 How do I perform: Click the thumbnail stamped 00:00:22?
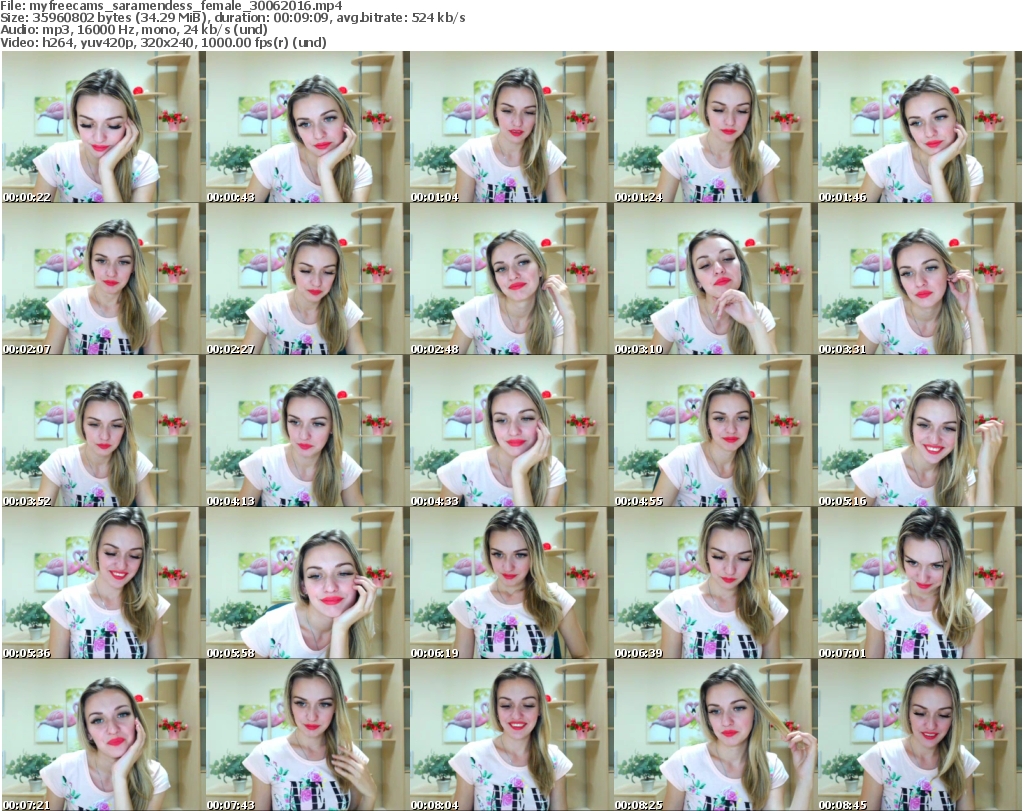pyautogui.click(x=103, y=127)
